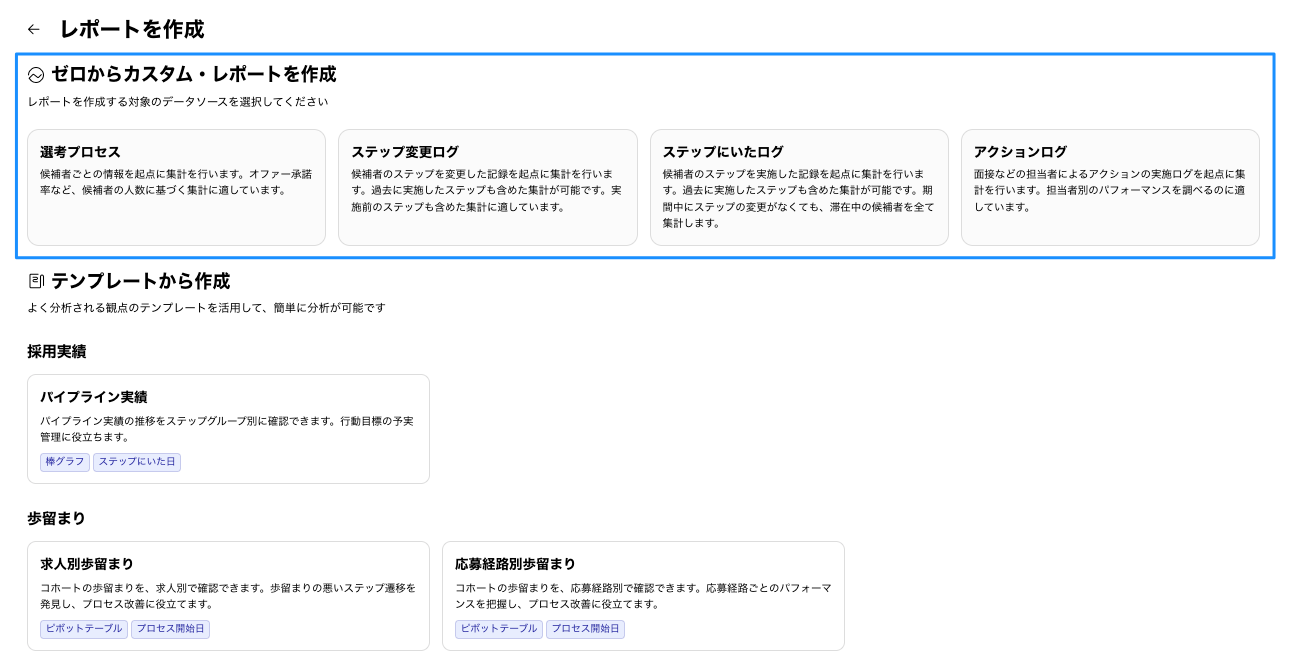
Task: Click プロセス開始日 tag on 求人別歩留まり
Action: (170, 629)
